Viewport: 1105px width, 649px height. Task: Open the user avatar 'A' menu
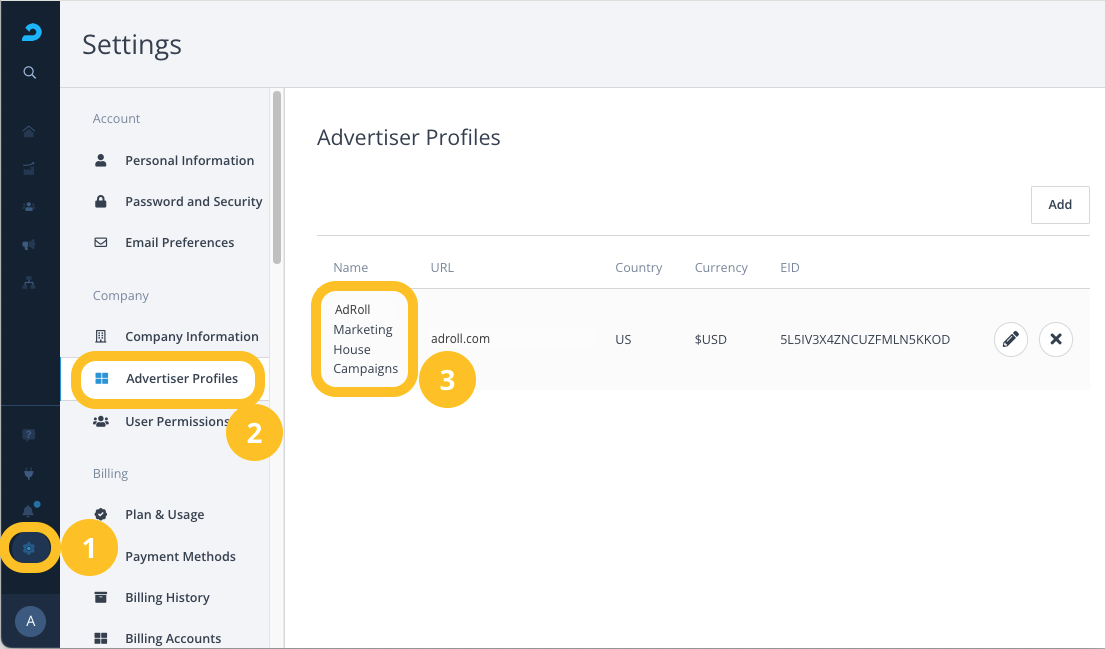click(30, 622)
